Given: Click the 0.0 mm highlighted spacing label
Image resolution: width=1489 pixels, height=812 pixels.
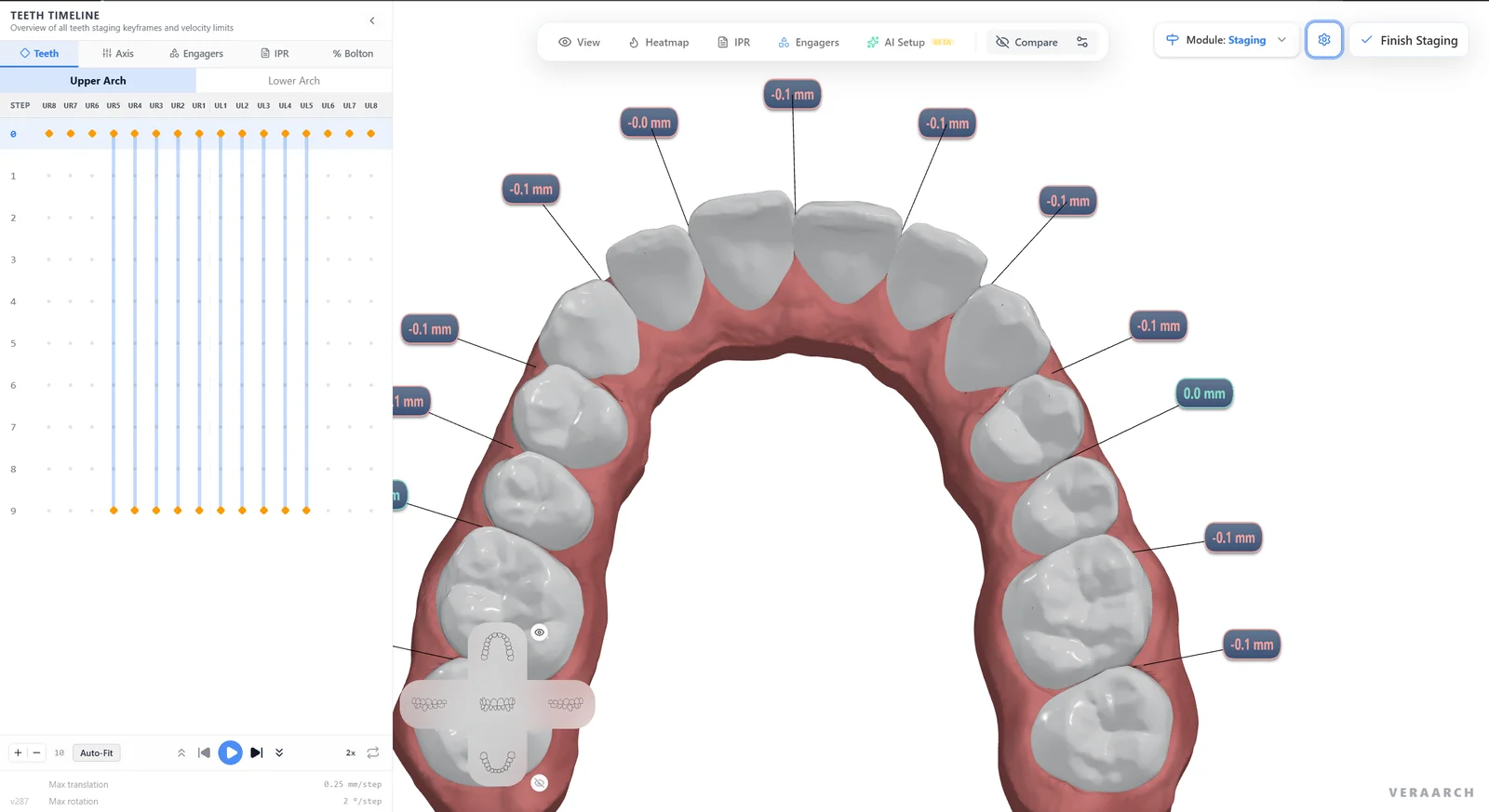Looking at the screenshot, I should pos(1204,393).
